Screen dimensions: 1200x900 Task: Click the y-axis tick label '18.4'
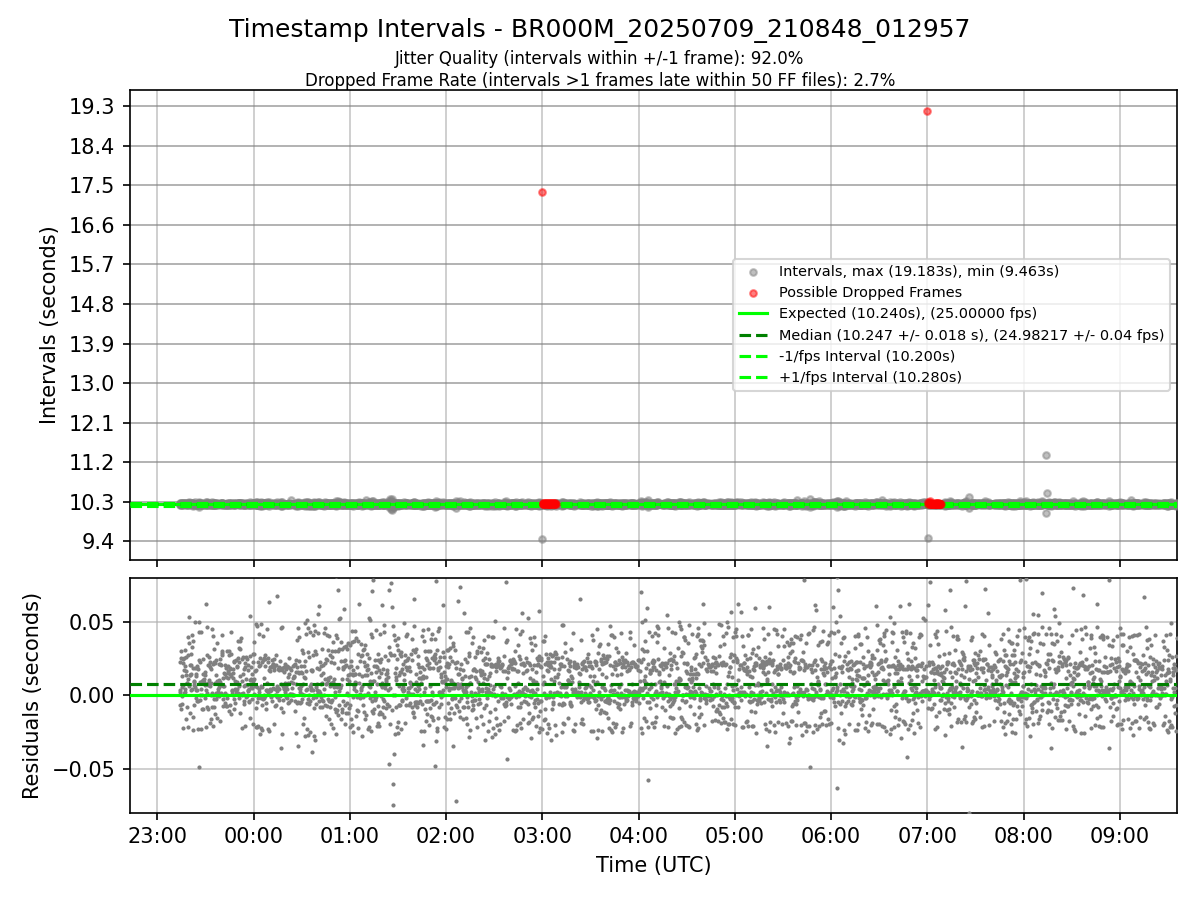click(x=94, y=146)
